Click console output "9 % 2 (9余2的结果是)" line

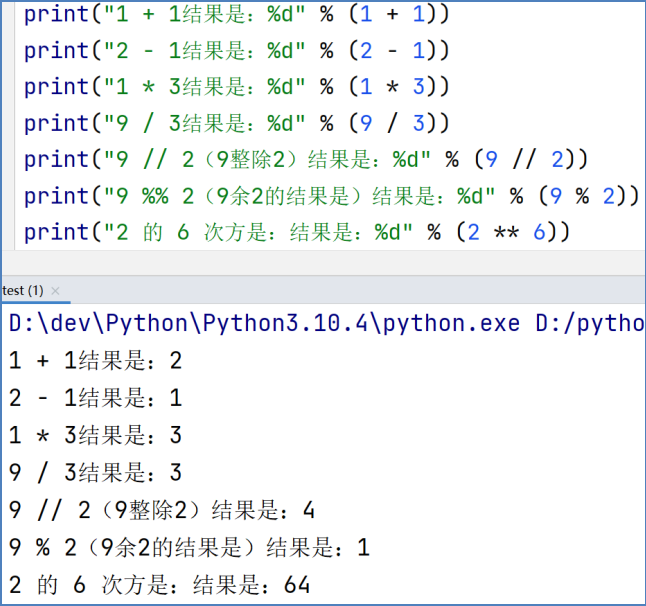click(x=190, y=548)
